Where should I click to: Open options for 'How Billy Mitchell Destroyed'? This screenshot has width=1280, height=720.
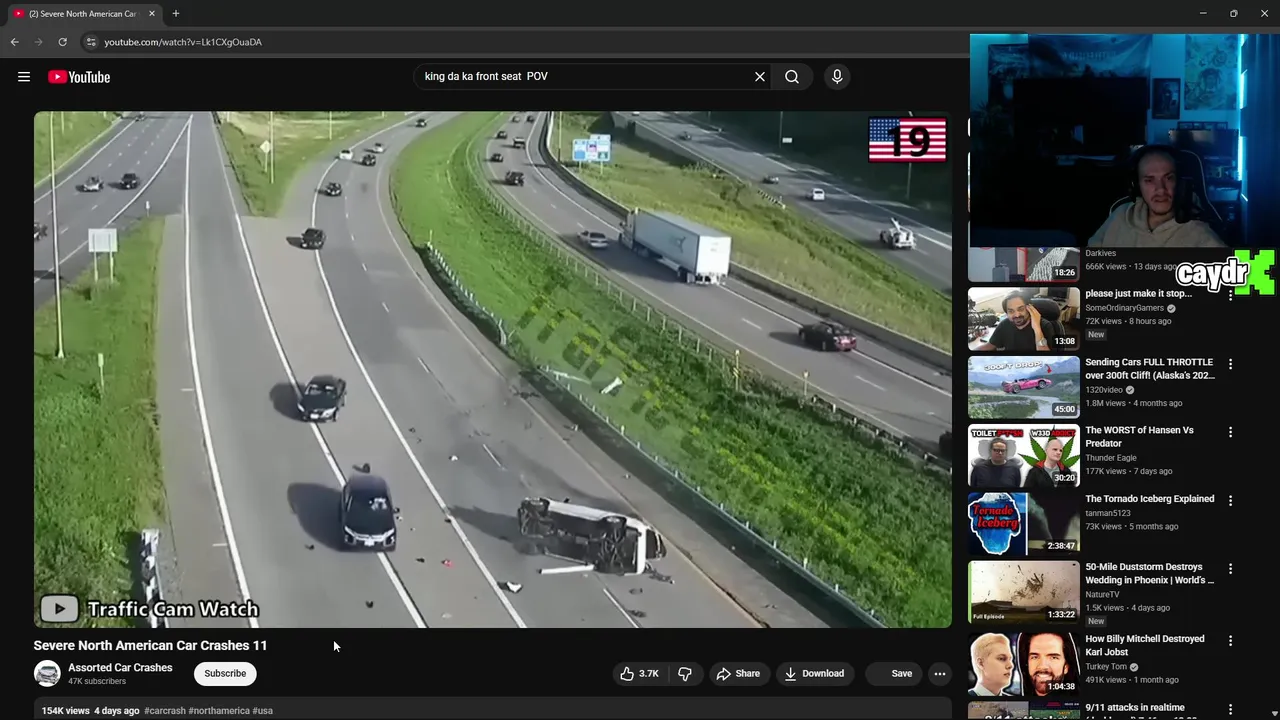[1231, 641]
